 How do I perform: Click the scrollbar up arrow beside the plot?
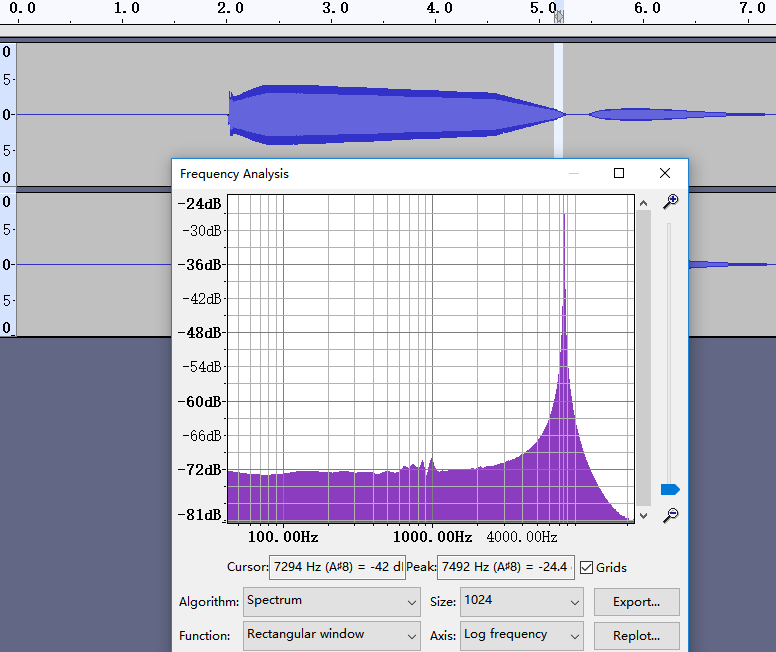point(643,203)
